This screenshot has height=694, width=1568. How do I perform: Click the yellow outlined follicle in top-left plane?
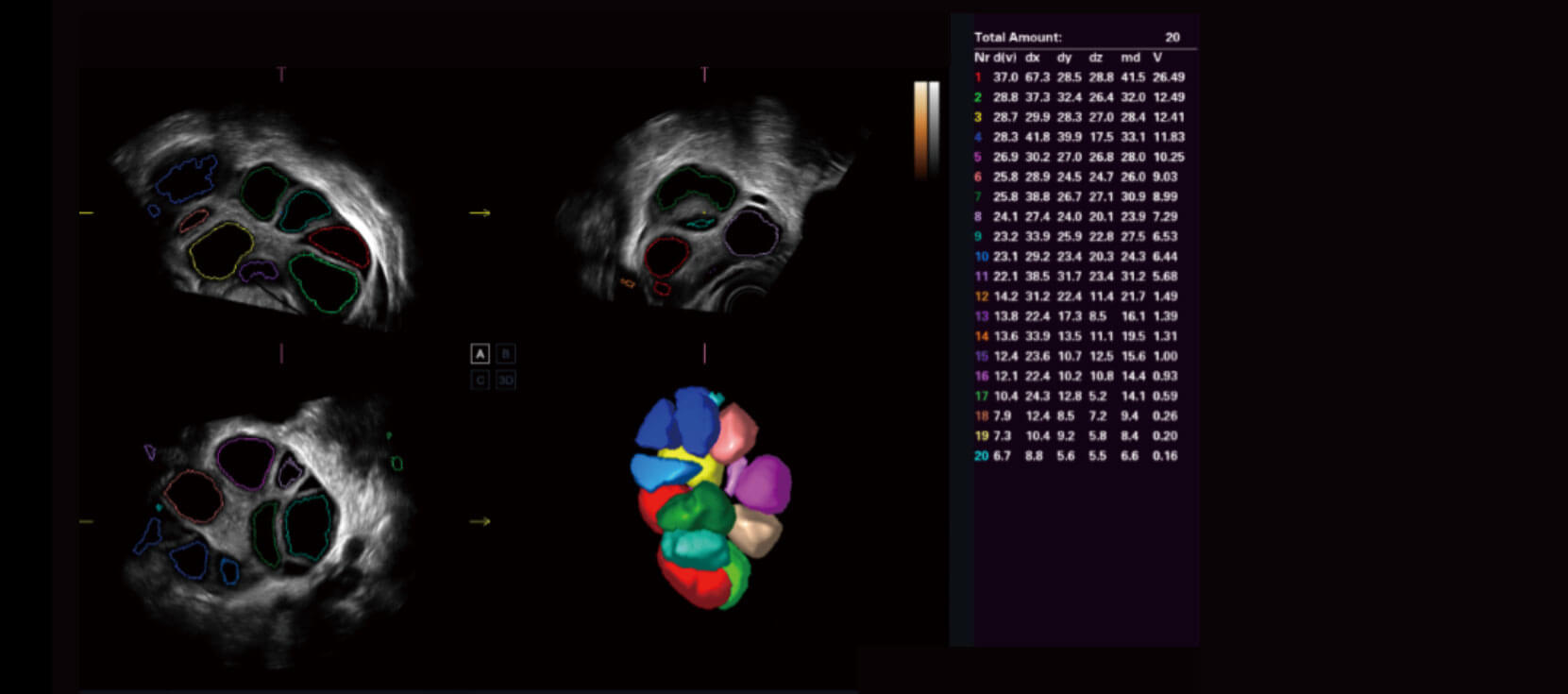pyautogui.click(x=220, y=251)
